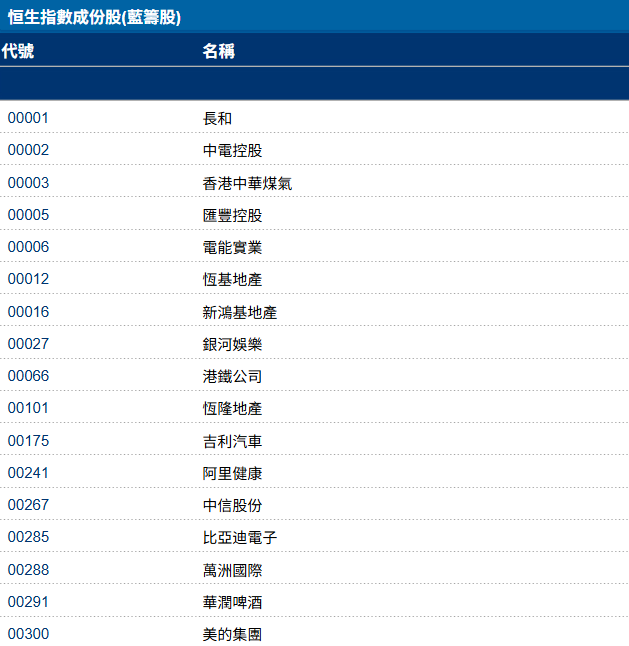The image size is (629, 646).
Task: Open the 長和 stock entry
Action: pyautogui.click(x=217, y=118)
